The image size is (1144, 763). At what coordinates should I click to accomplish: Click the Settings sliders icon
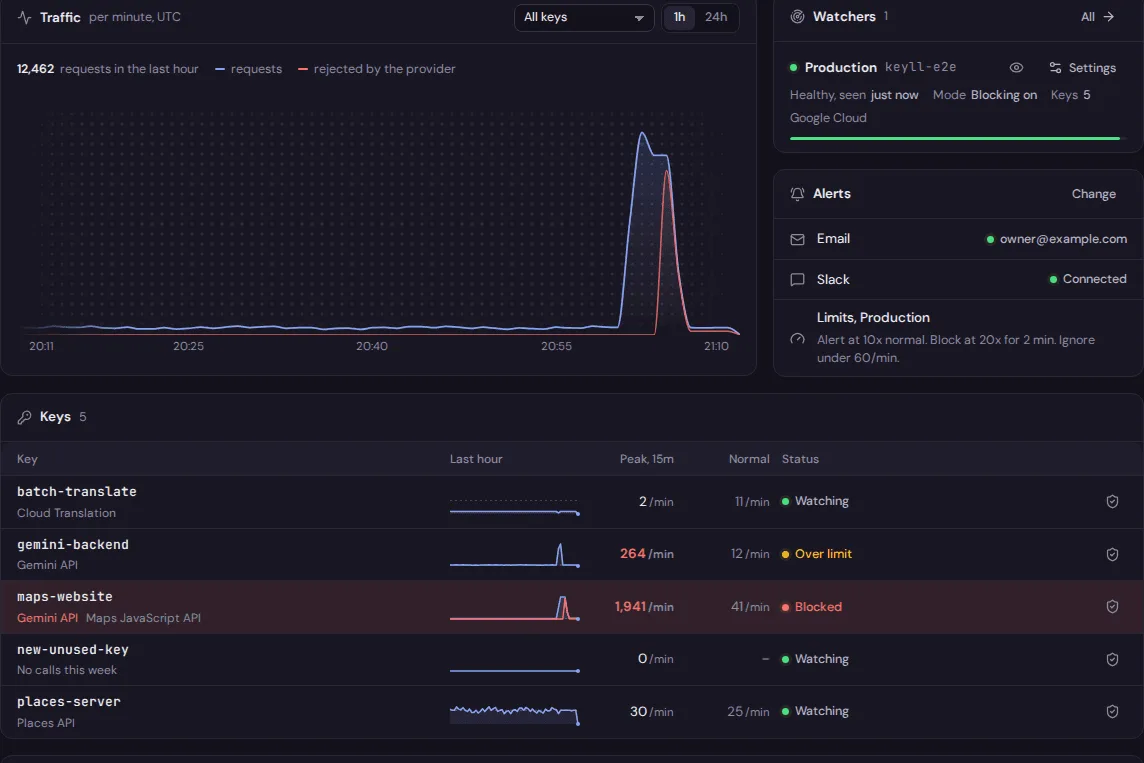[1055, 68]
